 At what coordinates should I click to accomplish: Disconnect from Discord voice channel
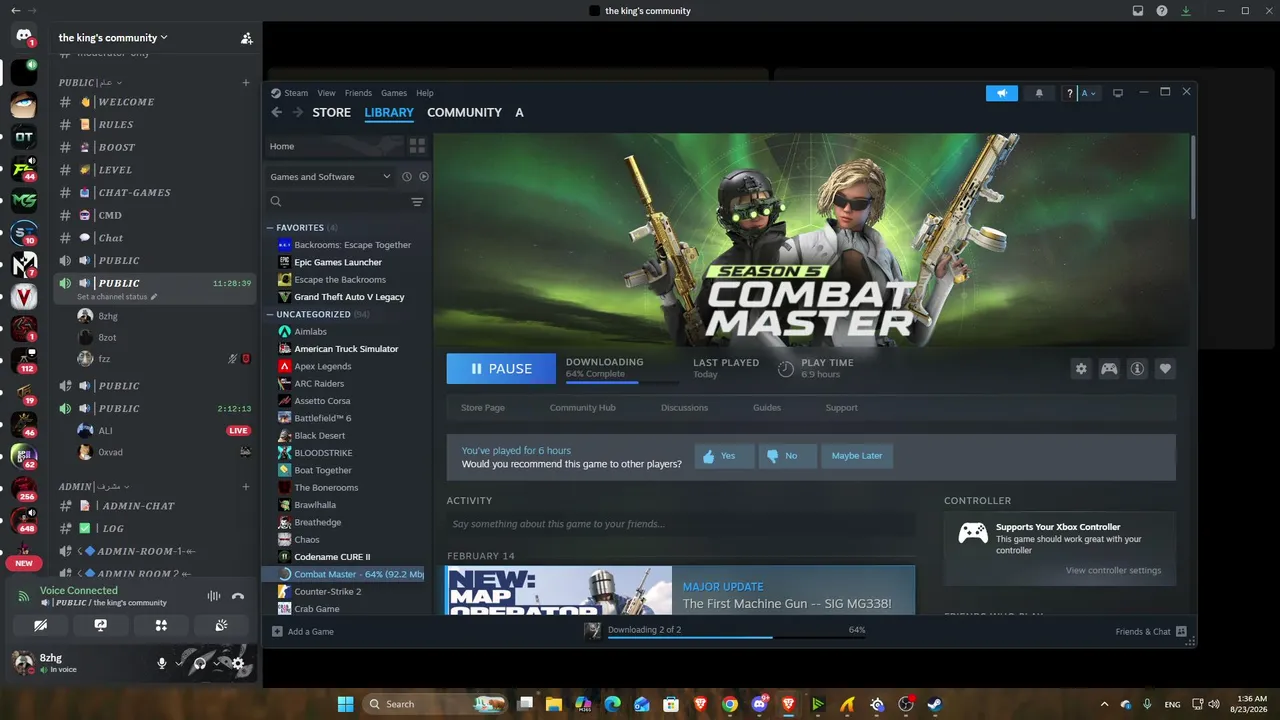click(x=238, y=596)
